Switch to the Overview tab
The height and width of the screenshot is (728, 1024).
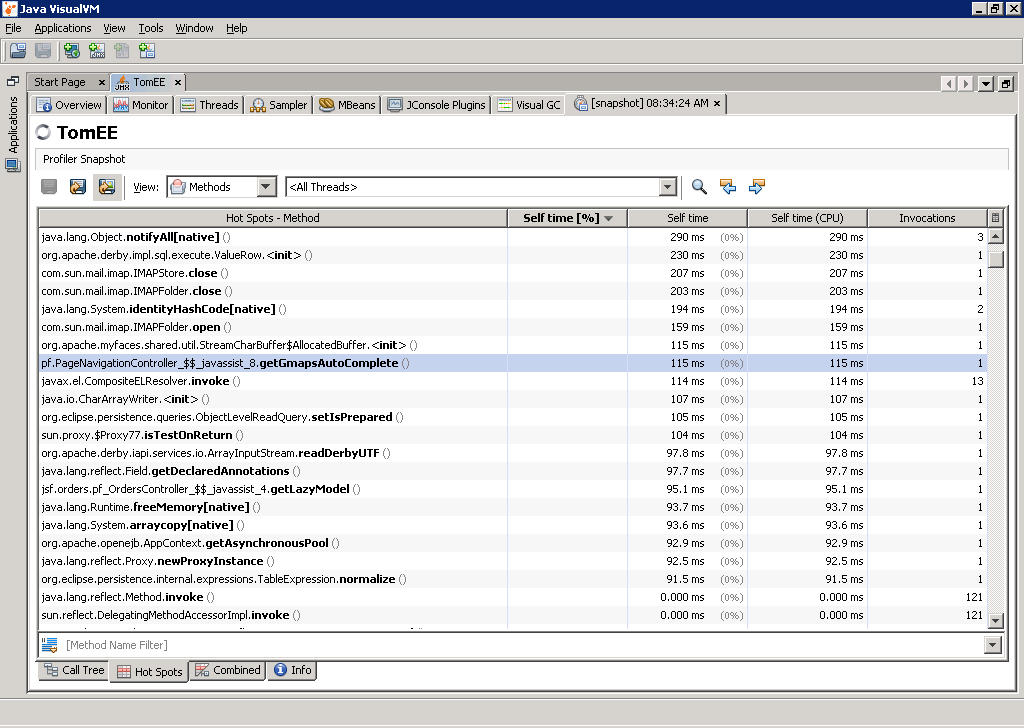click(x=69, y=105)
